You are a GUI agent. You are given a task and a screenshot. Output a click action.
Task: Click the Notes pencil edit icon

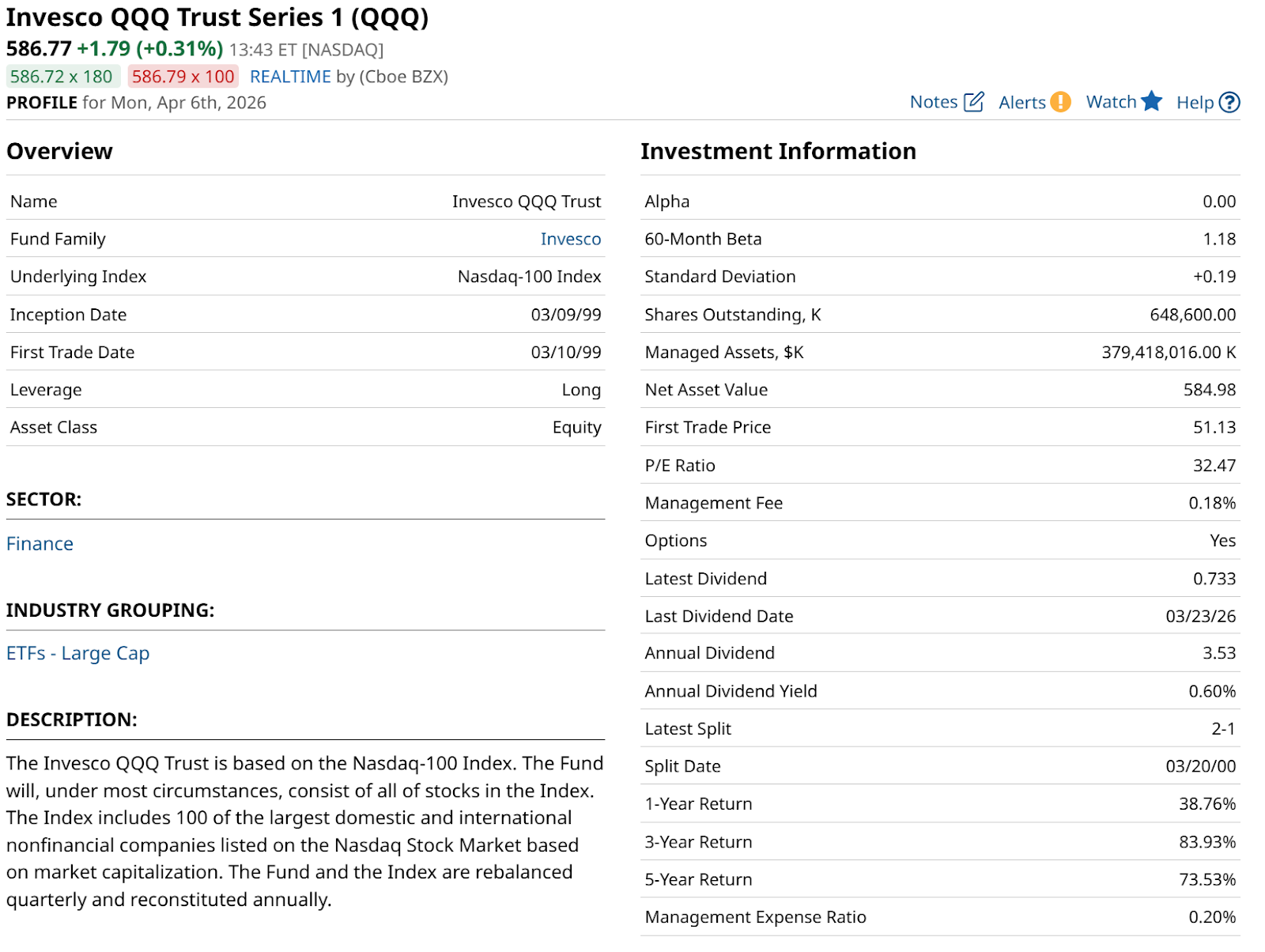[x=974, y=102]
